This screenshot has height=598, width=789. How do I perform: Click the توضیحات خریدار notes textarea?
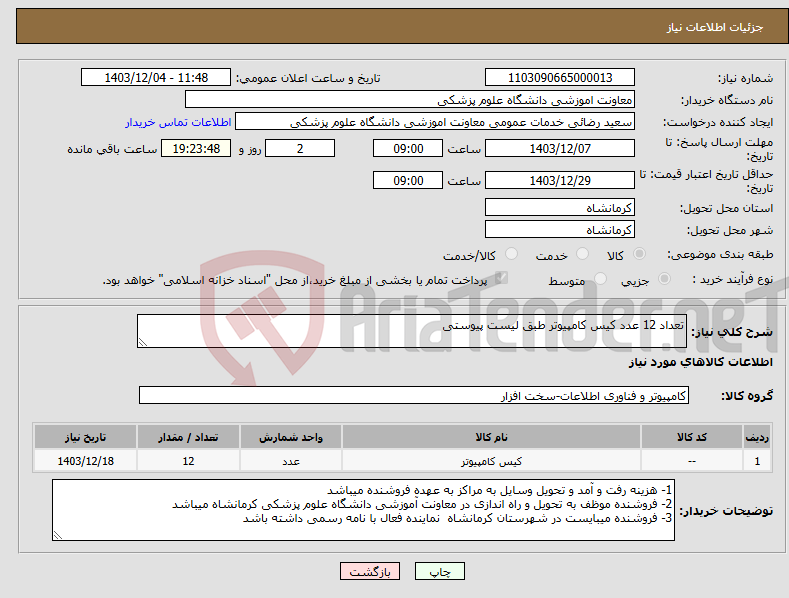click(363, 510)
